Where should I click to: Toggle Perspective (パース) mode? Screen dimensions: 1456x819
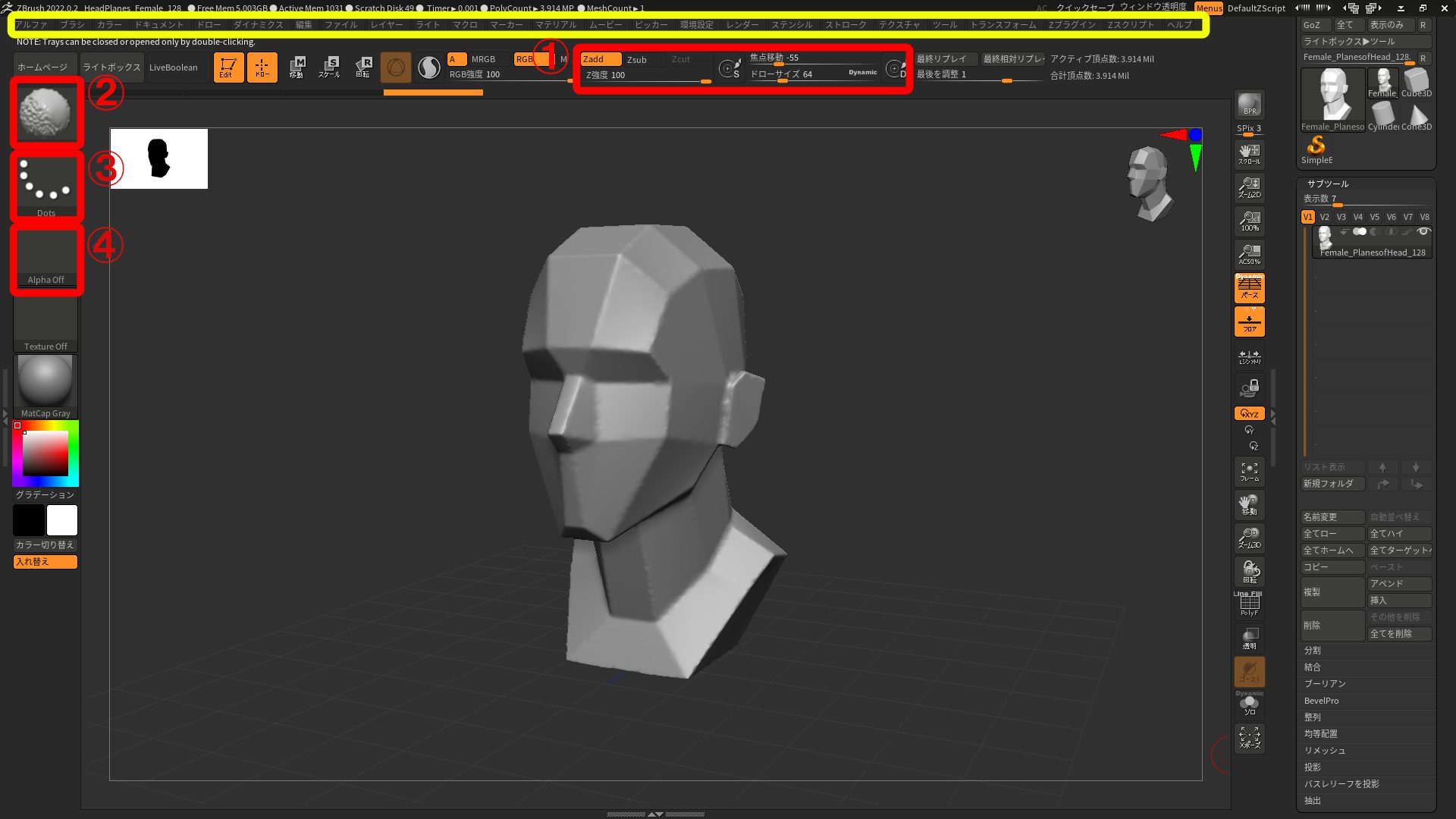1249,288
